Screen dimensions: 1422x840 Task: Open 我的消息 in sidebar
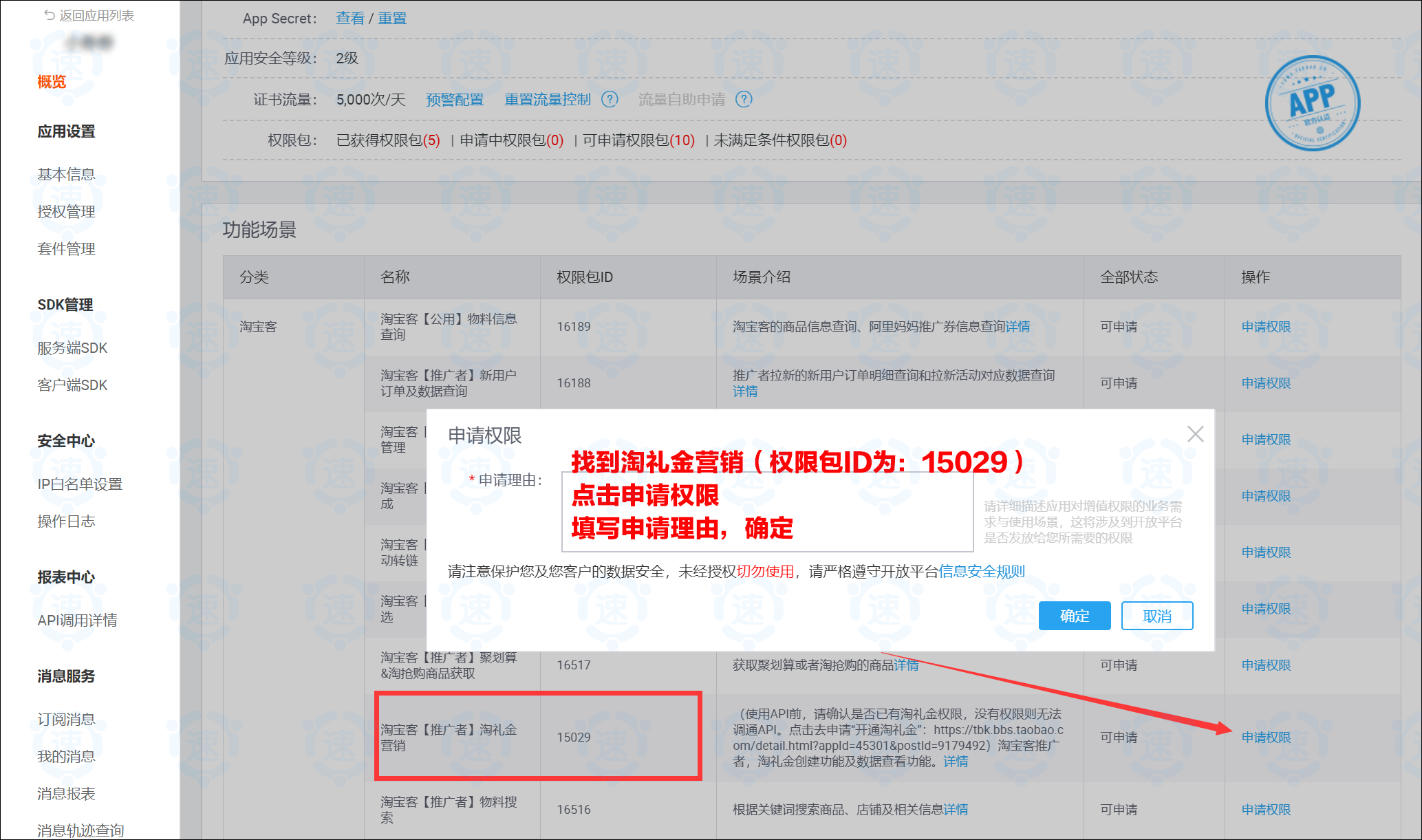66,757
